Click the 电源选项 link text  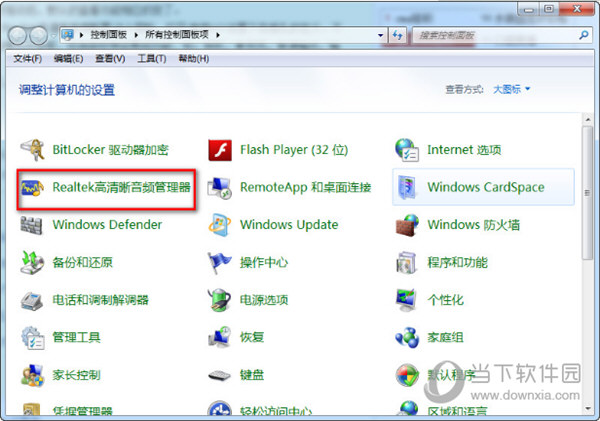264,300
